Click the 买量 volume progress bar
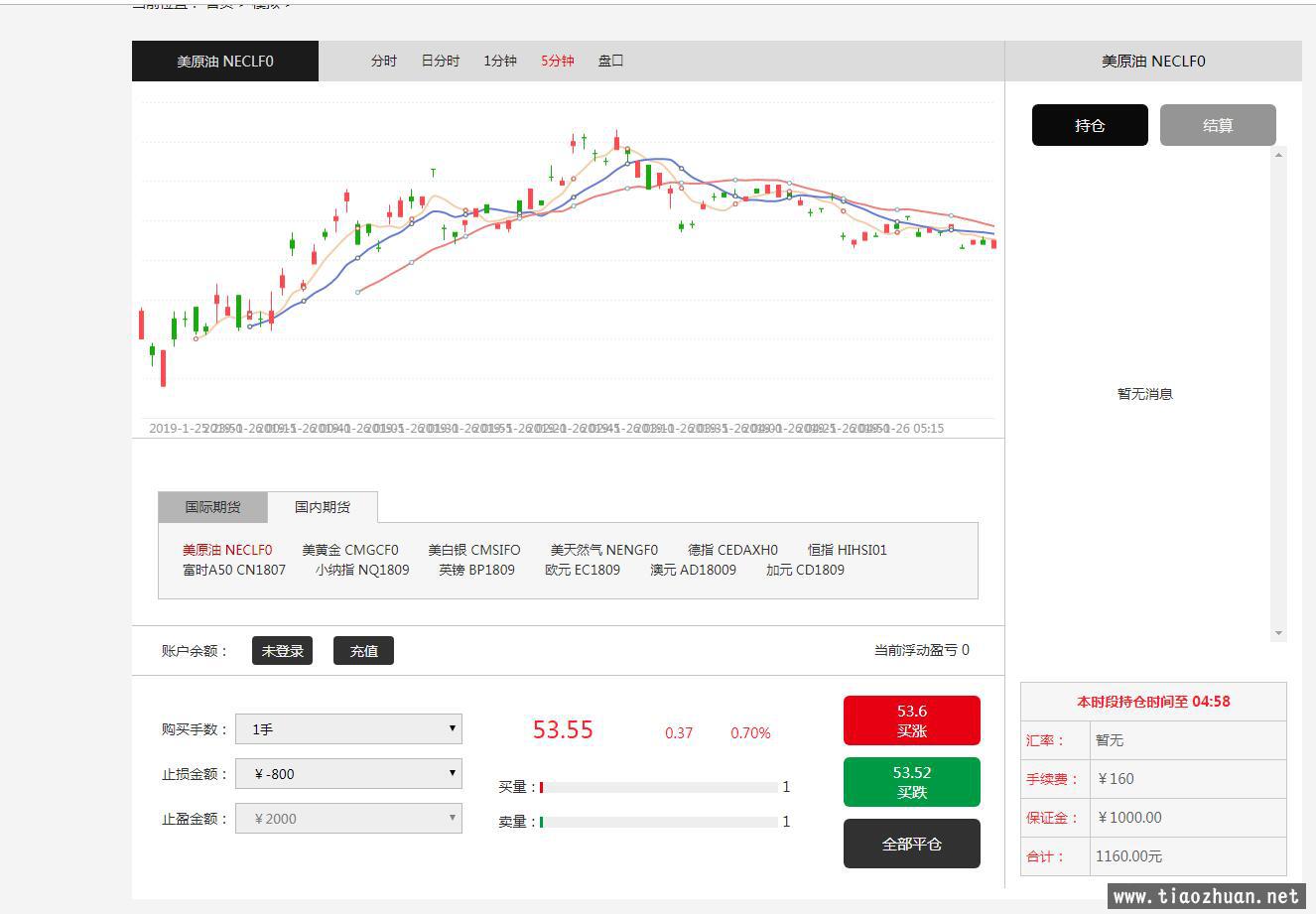Screen dimensions: 1316x914 coord(659,787)
